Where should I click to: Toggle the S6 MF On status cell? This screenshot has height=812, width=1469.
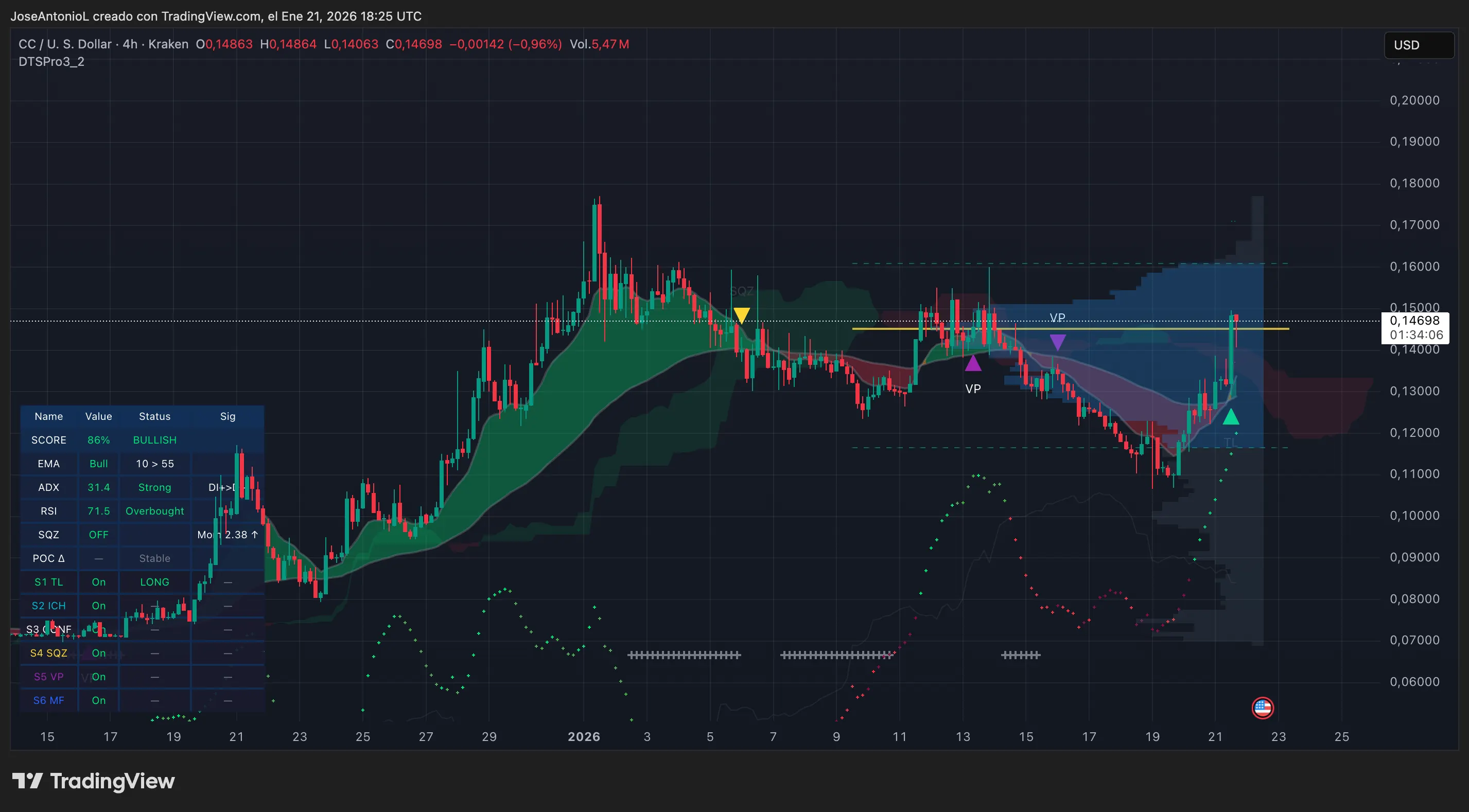[x=99, y=700]
